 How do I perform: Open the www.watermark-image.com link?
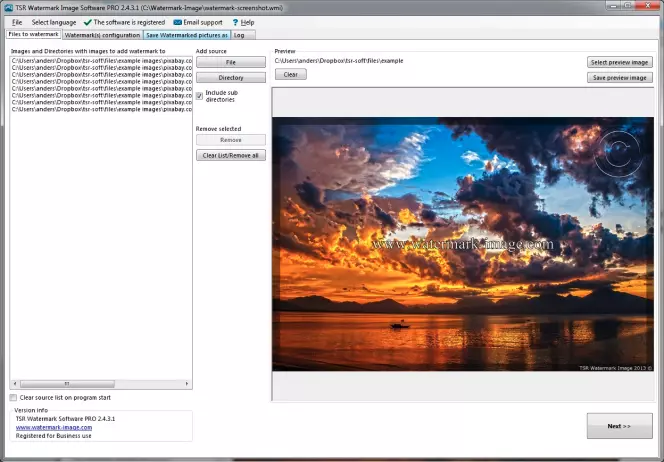[54, 427]
